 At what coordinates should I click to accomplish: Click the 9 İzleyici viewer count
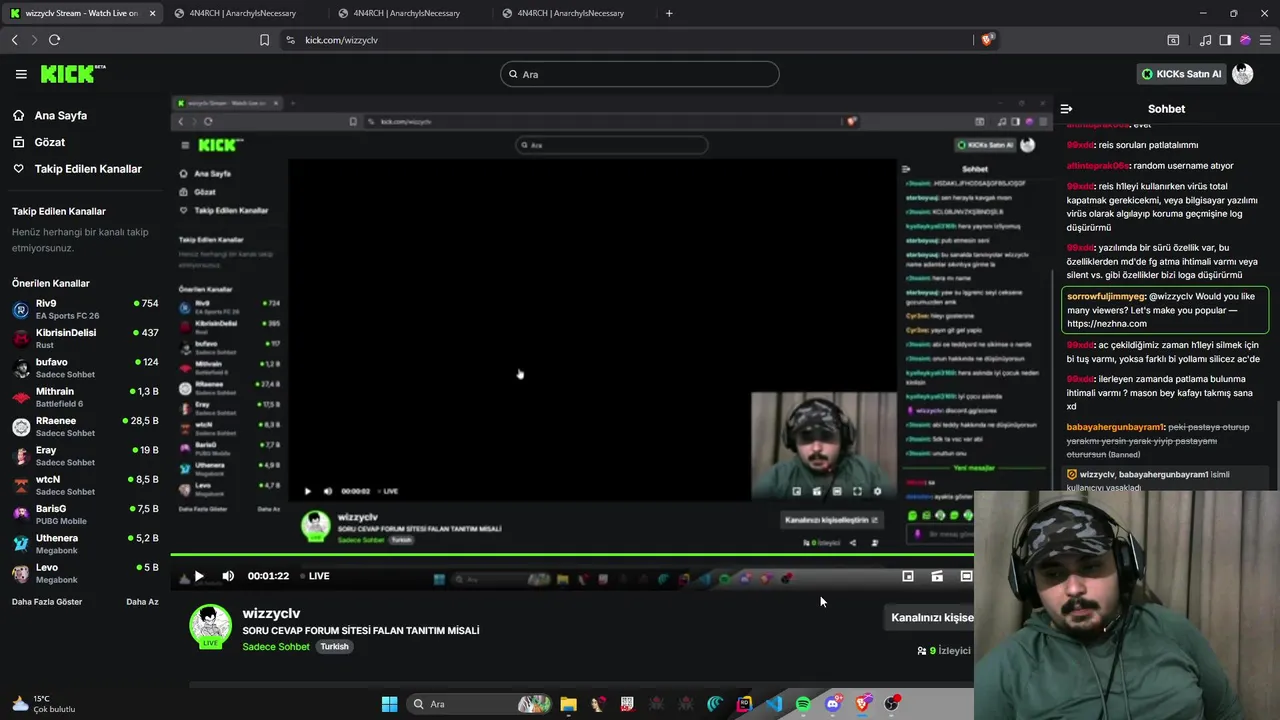tap(944, 650)
